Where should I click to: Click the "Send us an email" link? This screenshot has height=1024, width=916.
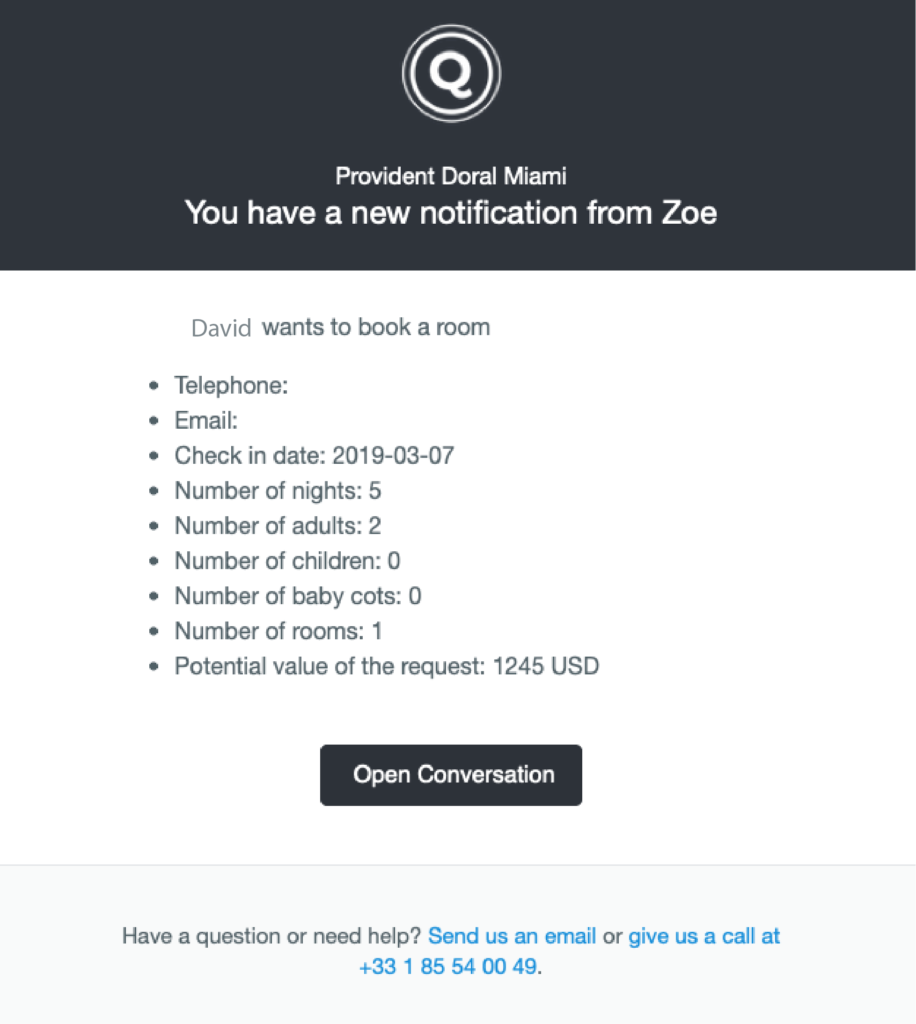point(512,937)
